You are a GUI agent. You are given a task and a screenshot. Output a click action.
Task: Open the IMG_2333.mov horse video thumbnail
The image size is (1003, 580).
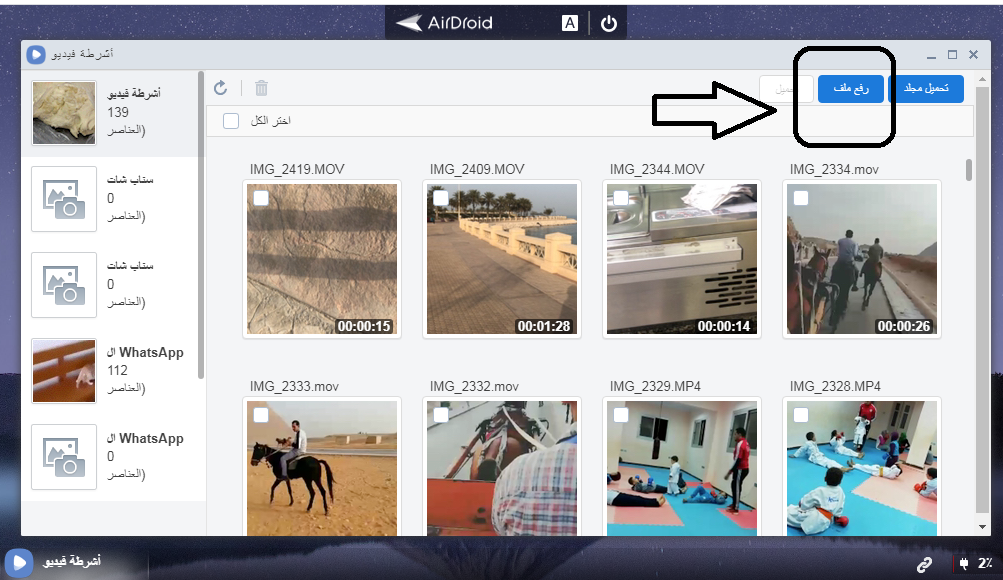pos(322,470)
